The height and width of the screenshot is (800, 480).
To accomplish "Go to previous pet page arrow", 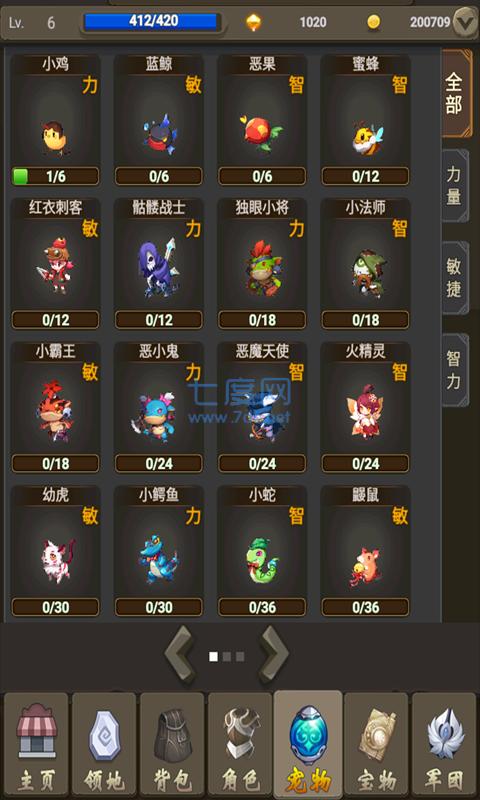I will pos(179,655).
